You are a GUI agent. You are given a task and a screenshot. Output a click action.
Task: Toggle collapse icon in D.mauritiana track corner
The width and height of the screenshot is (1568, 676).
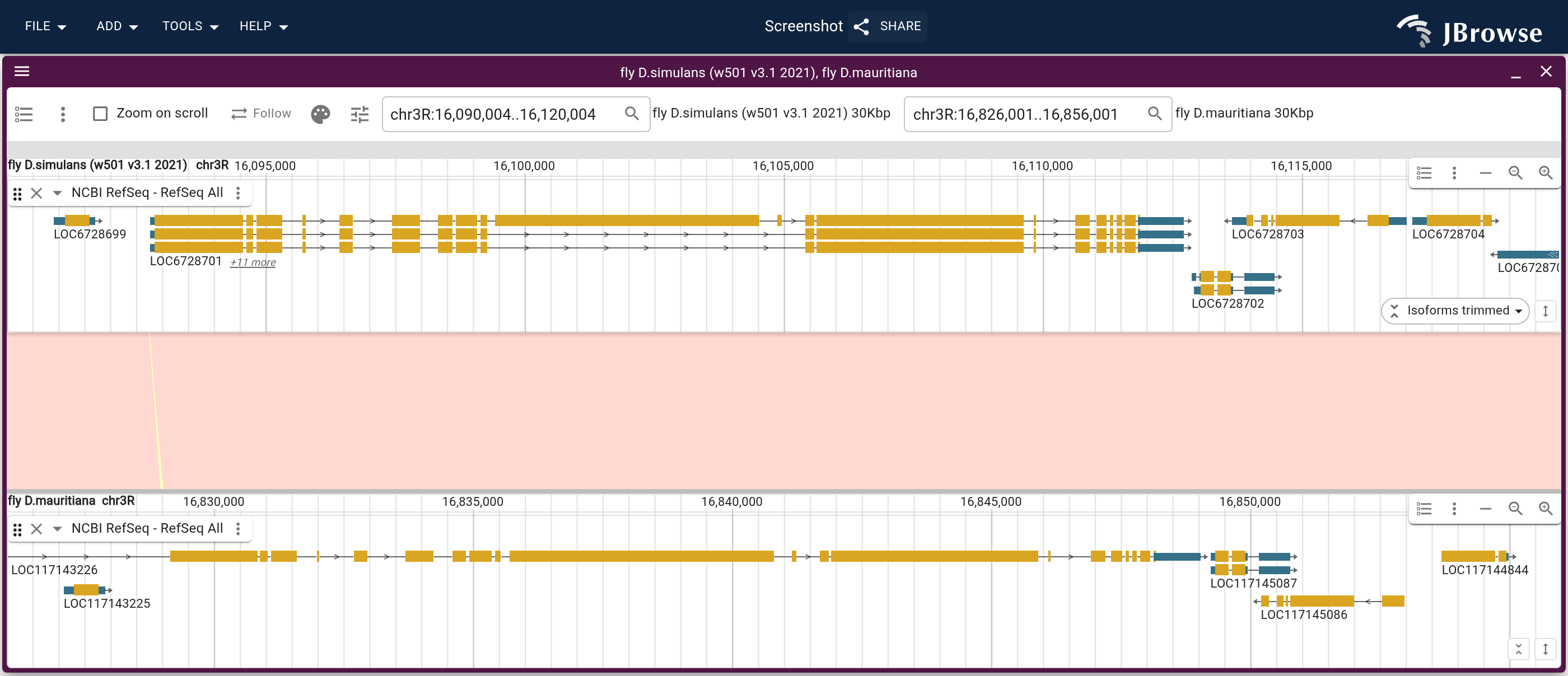pyautogui.click(x=1518, y=649)
